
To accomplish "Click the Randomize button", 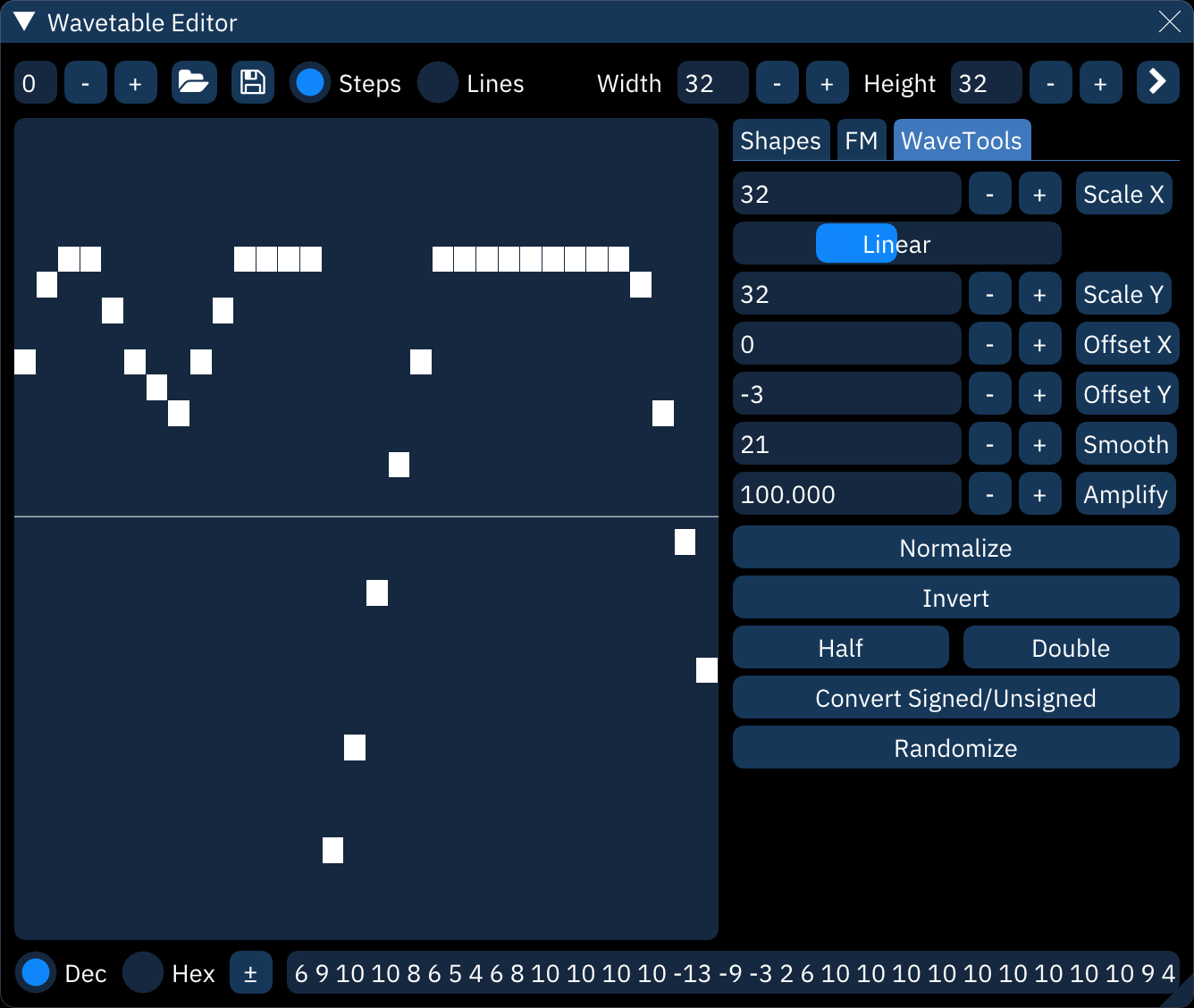I will [955, 748].
